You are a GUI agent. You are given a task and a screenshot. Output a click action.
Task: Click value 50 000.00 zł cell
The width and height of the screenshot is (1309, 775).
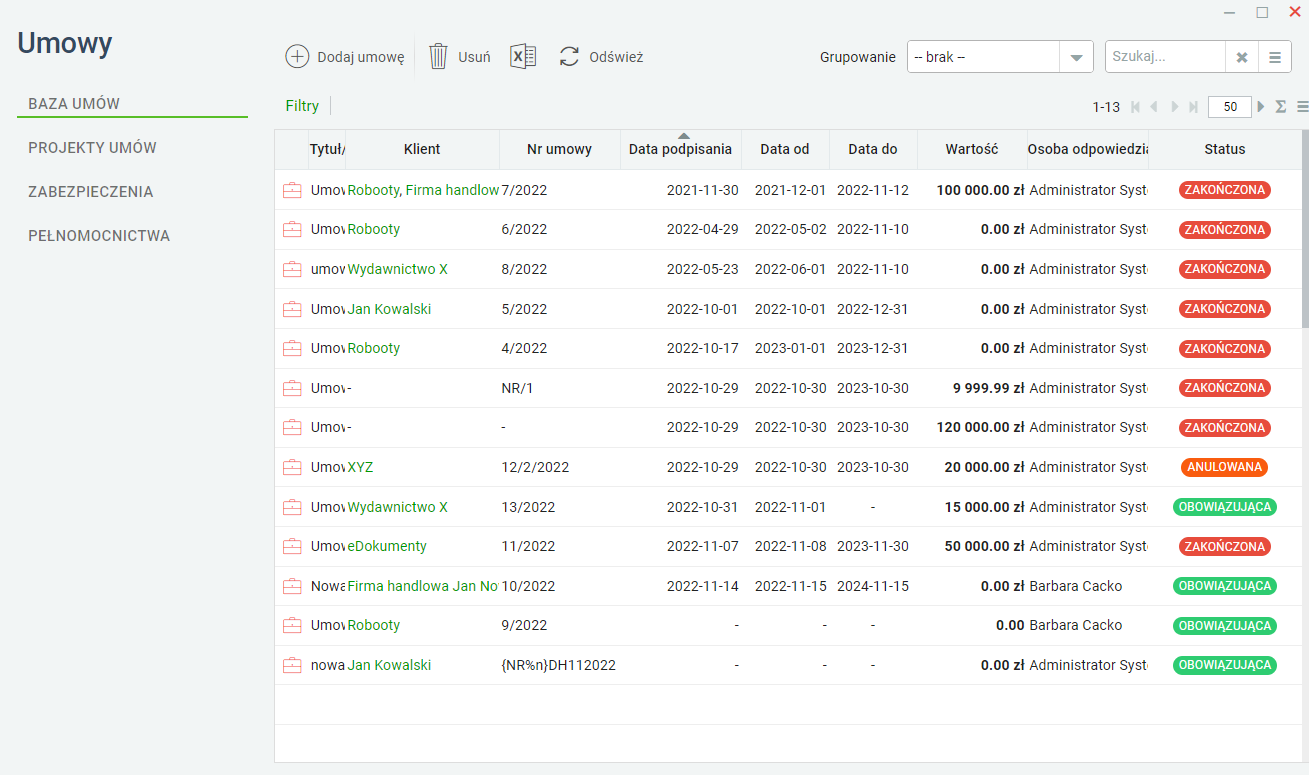point(985,546)
